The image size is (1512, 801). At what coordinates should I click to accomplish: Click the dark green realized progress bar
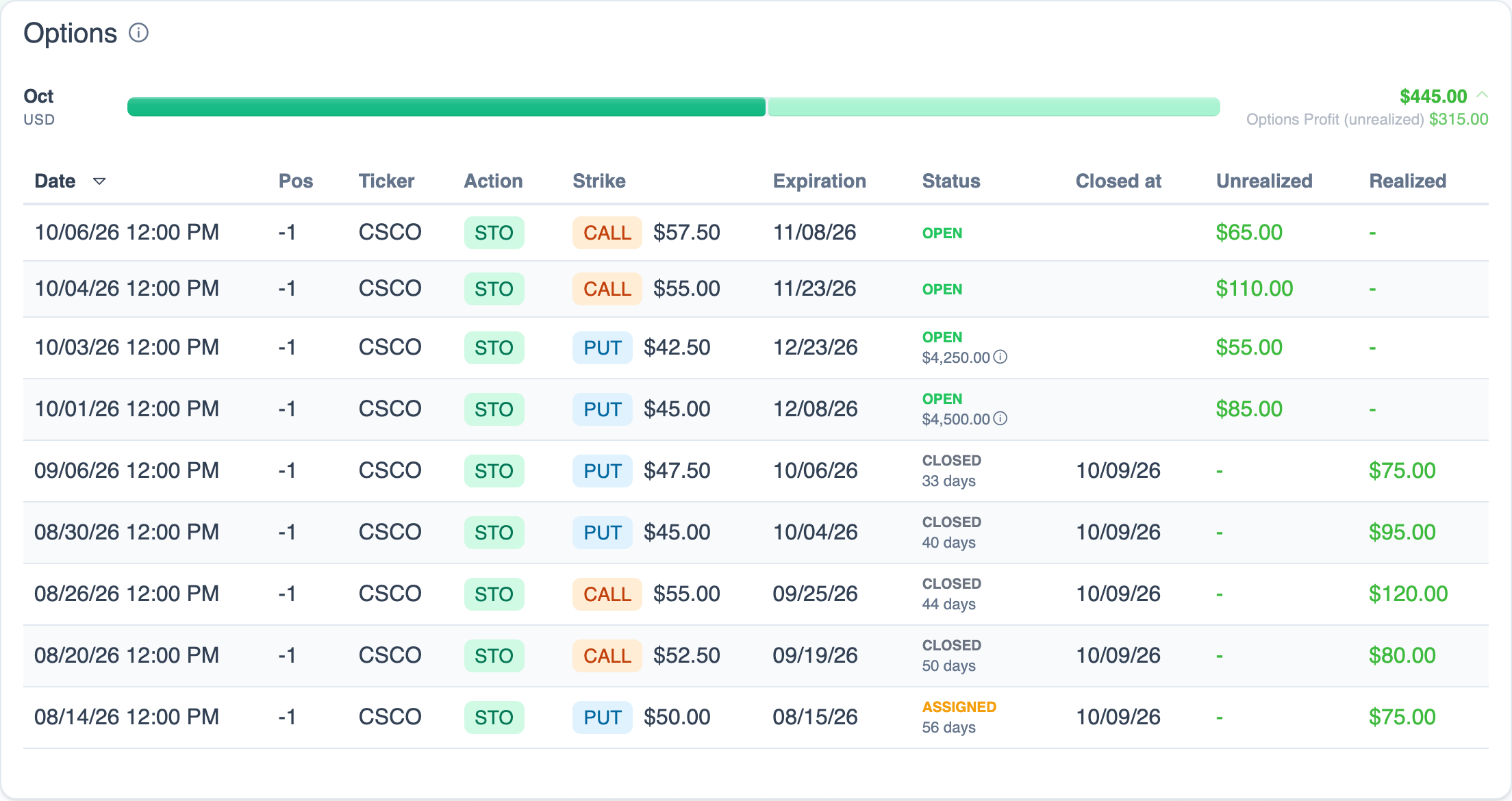446,107
